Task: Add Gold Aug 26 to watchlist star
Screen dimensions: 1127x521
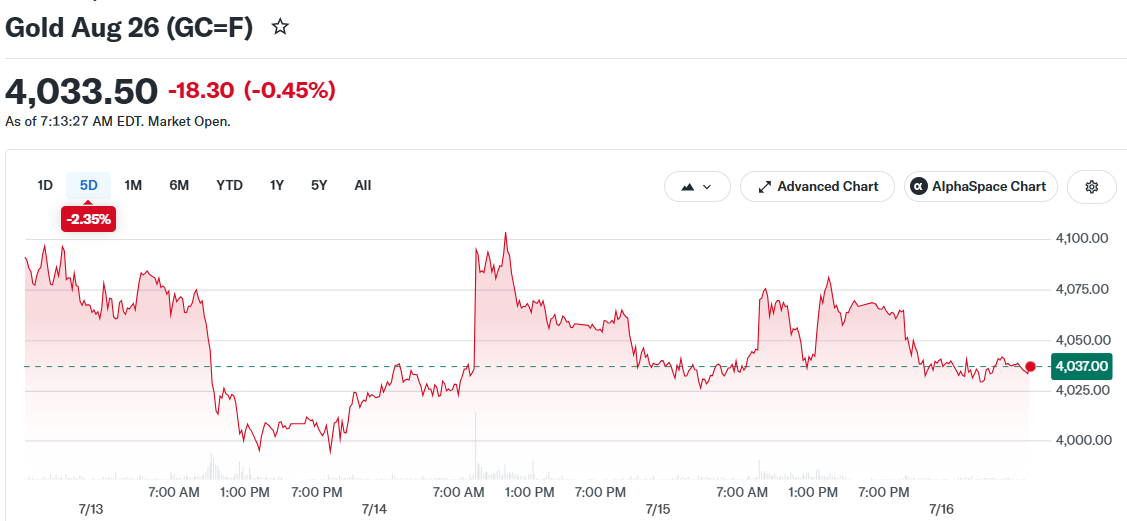Action: pos(280,28)
